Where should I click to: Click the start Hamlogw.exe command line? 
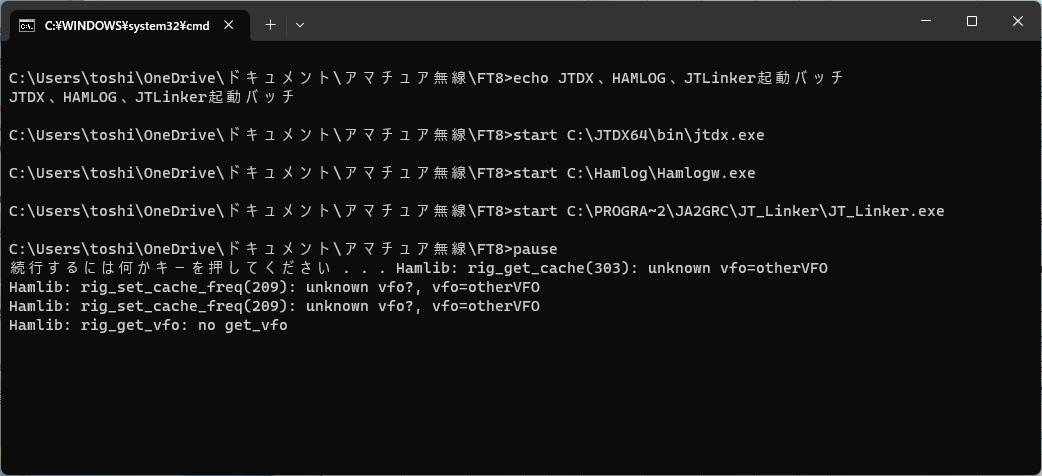(382, 174)
